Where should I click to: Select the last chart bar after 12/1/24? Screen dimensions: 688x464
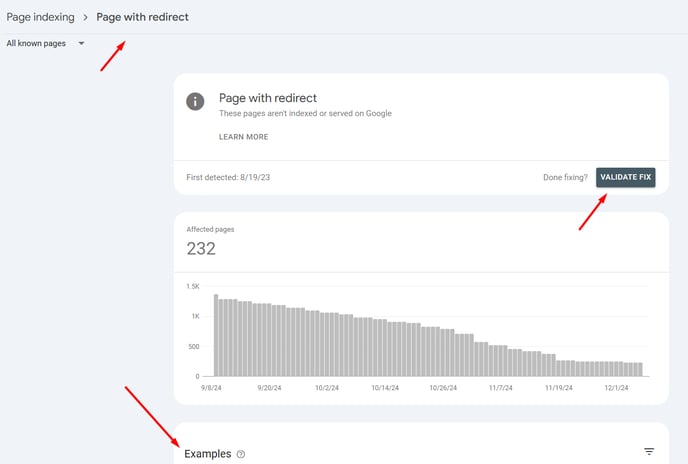tap(640, 369)
